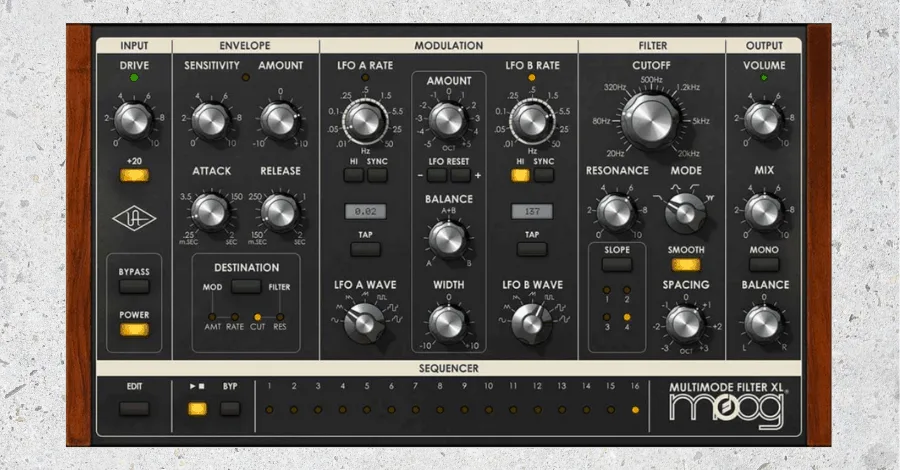Image resolution: width=900 pixels, height=470 pixels.
Task: Select slope indicator 2
Action: 627,290
